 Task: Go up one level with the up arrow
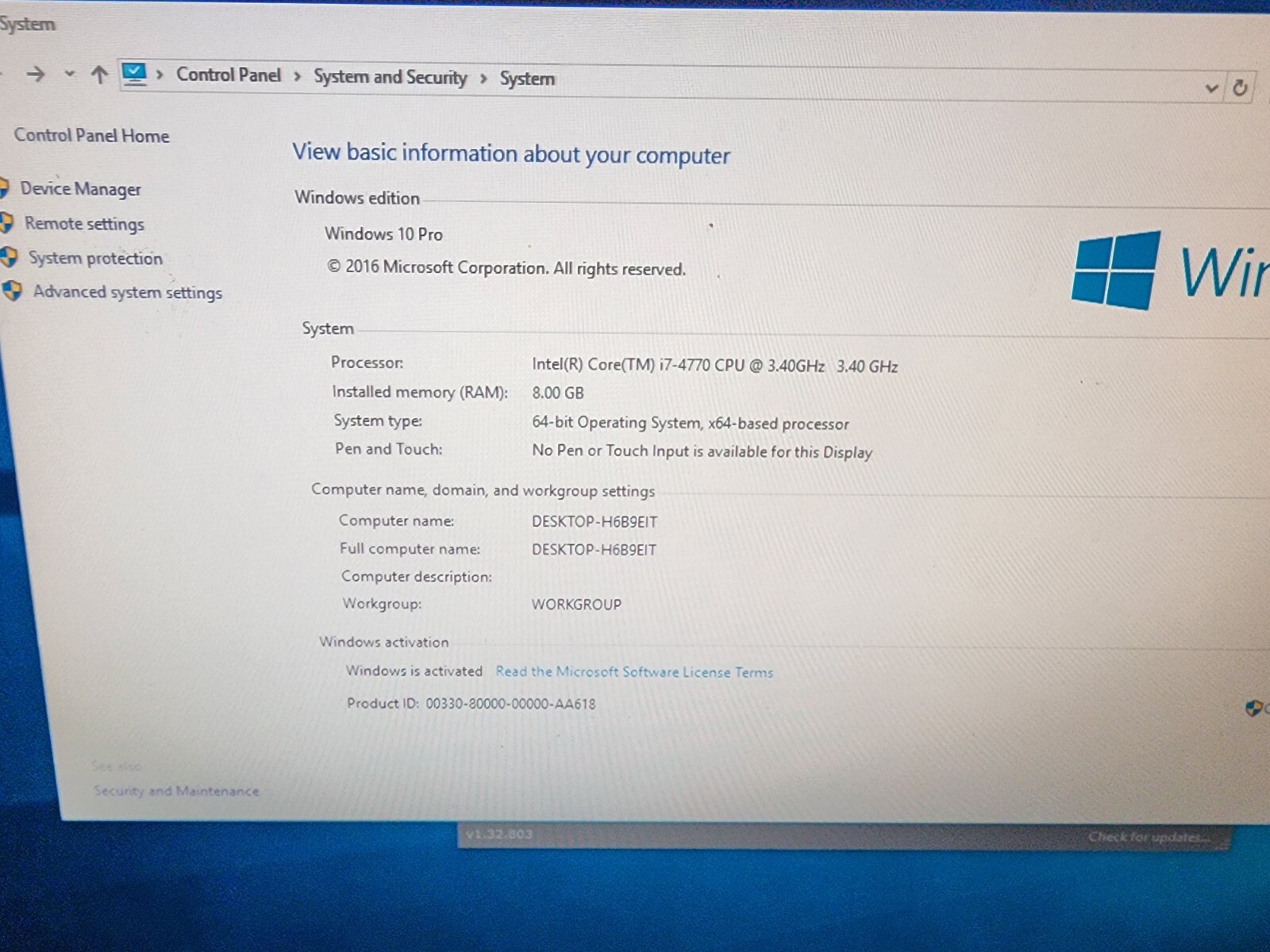tap(99, 75)
